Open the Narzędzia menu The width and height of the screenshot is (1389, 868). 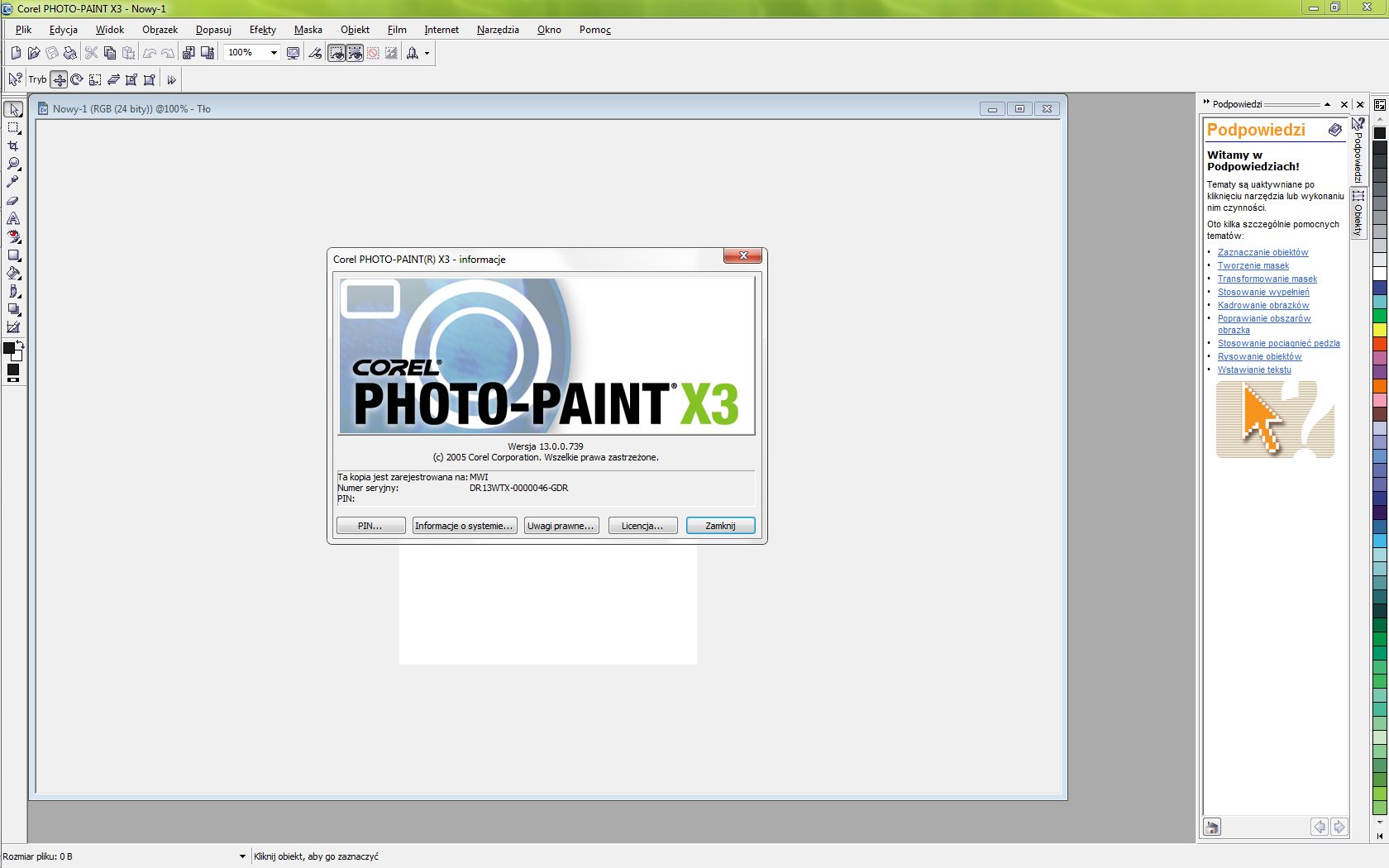tap(498, 29)
